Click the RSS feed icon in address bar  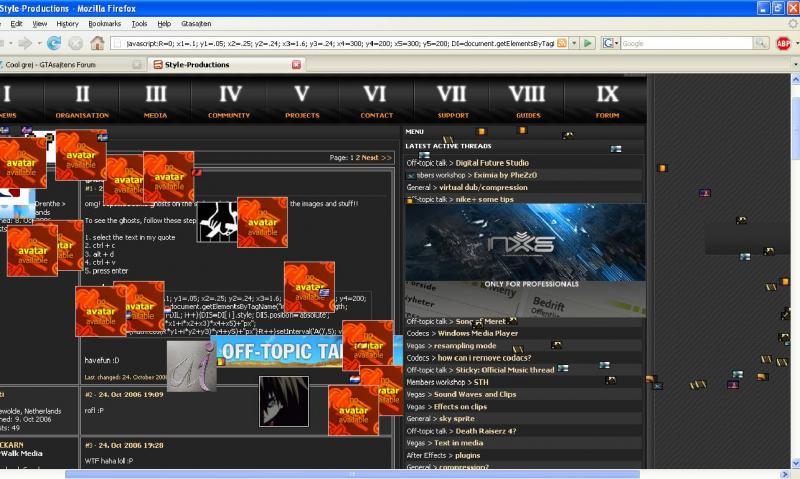[562, 43]
